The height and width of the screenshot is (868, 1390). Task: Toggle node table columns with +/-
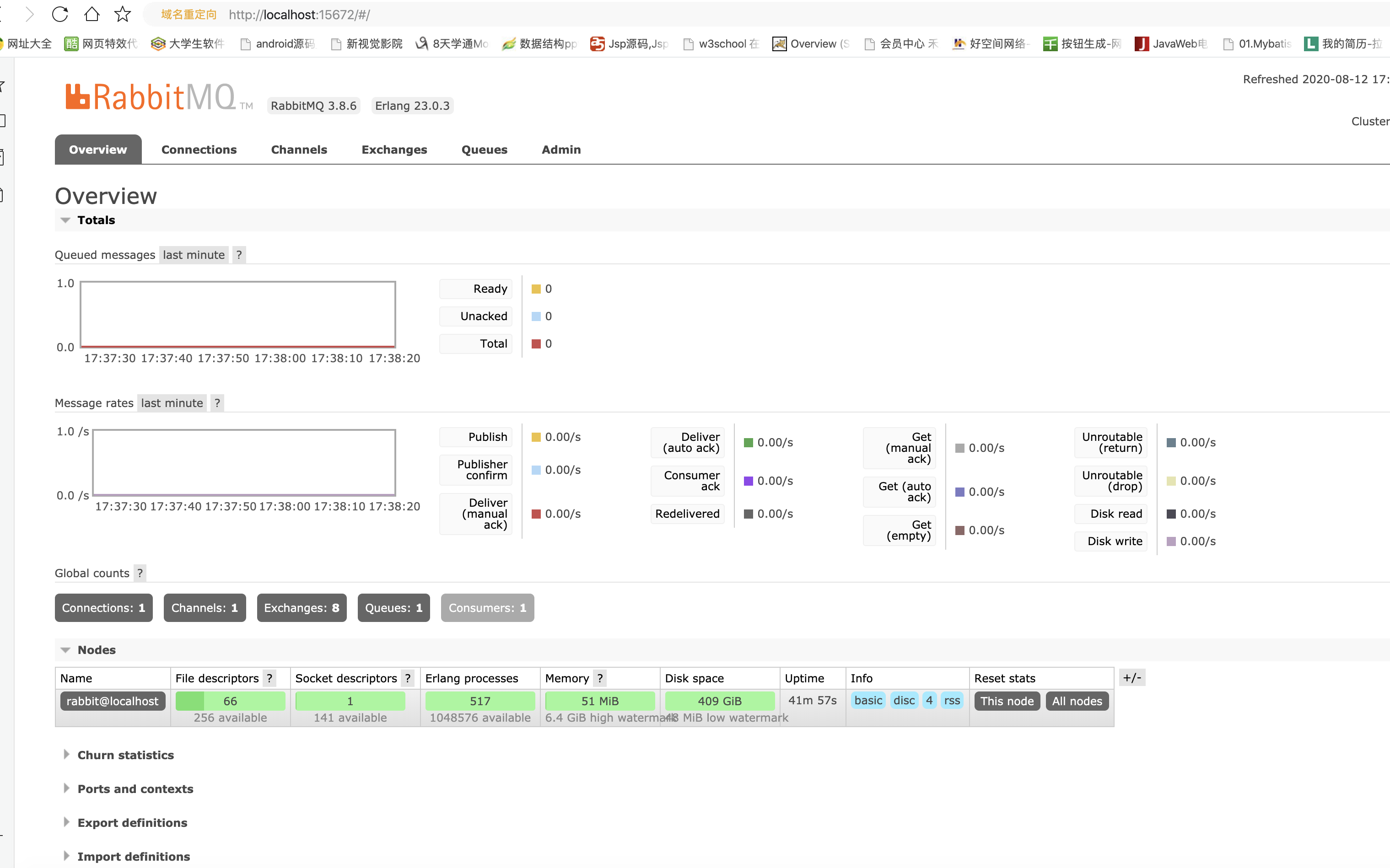(x=1132, y=677)
